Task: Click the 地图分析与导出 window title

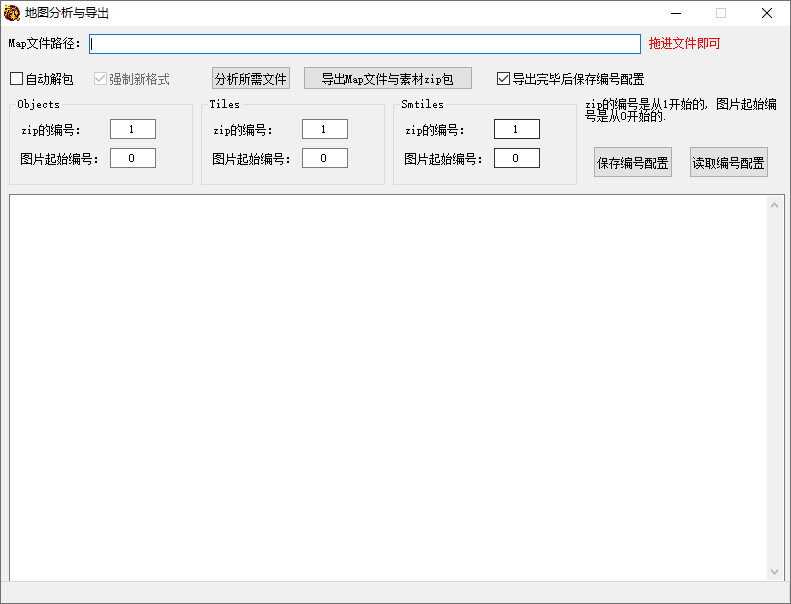Action: tap(67, 13)
